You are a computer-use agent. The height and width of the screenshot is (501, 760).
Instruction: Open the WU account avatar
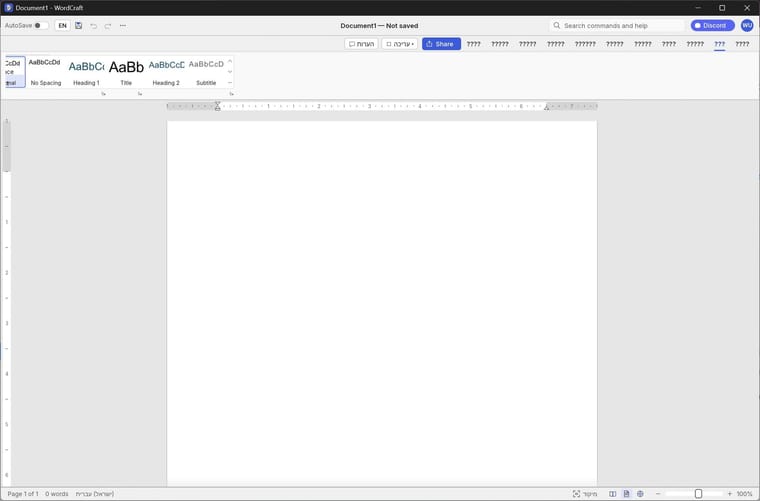coord(747,26)
